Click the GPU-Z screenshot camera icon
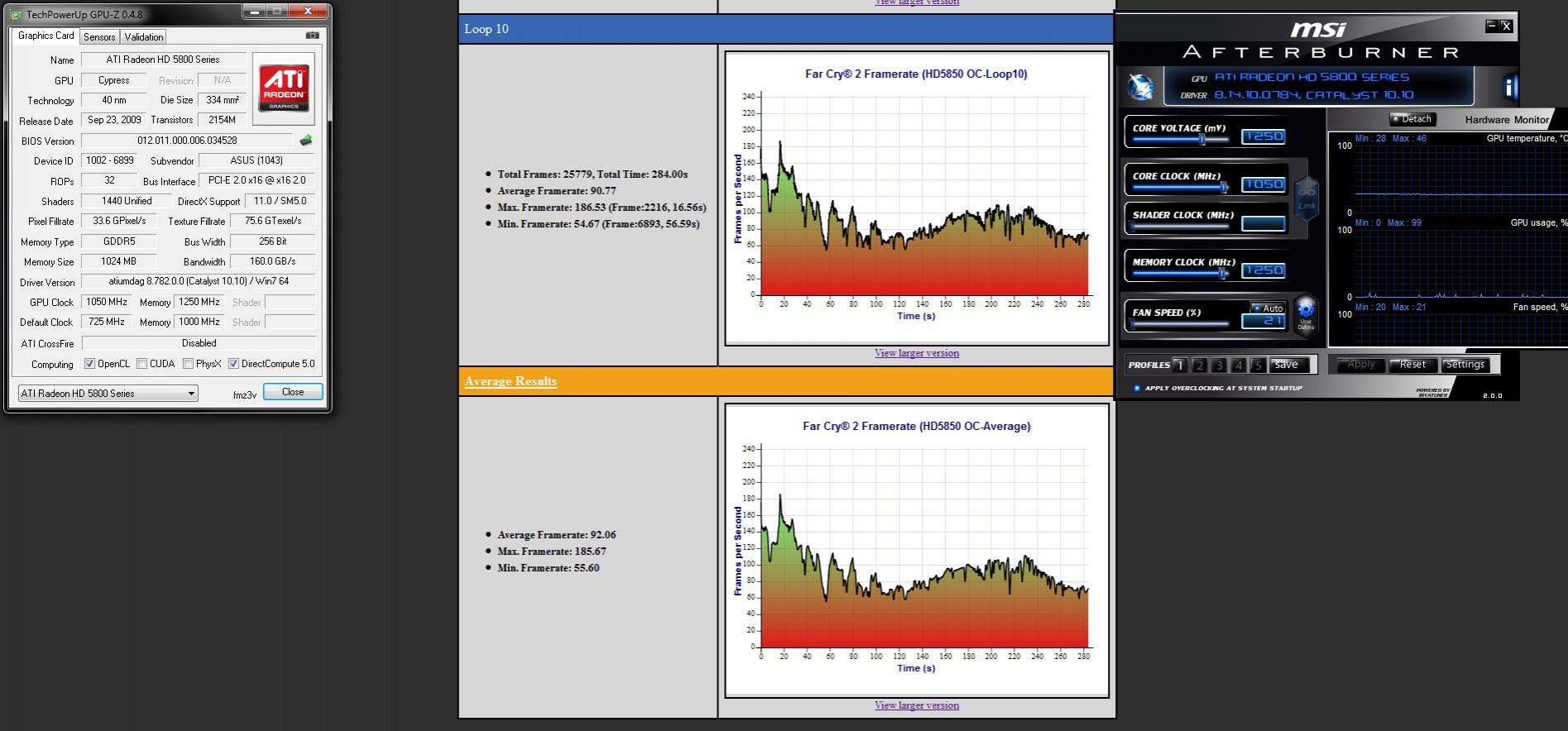 (312, 36)
